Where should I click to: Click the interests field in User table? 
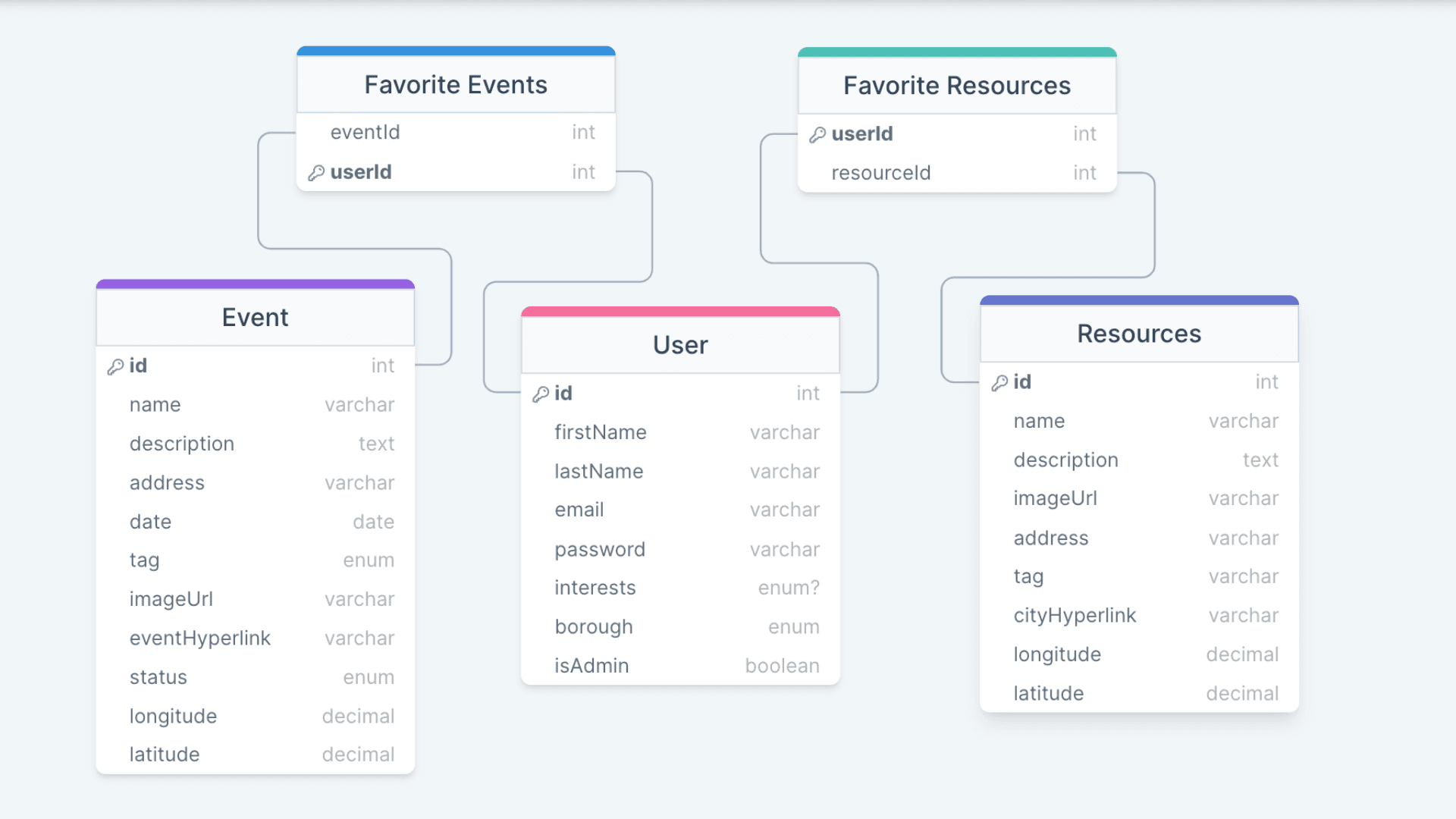pos(680,588)
